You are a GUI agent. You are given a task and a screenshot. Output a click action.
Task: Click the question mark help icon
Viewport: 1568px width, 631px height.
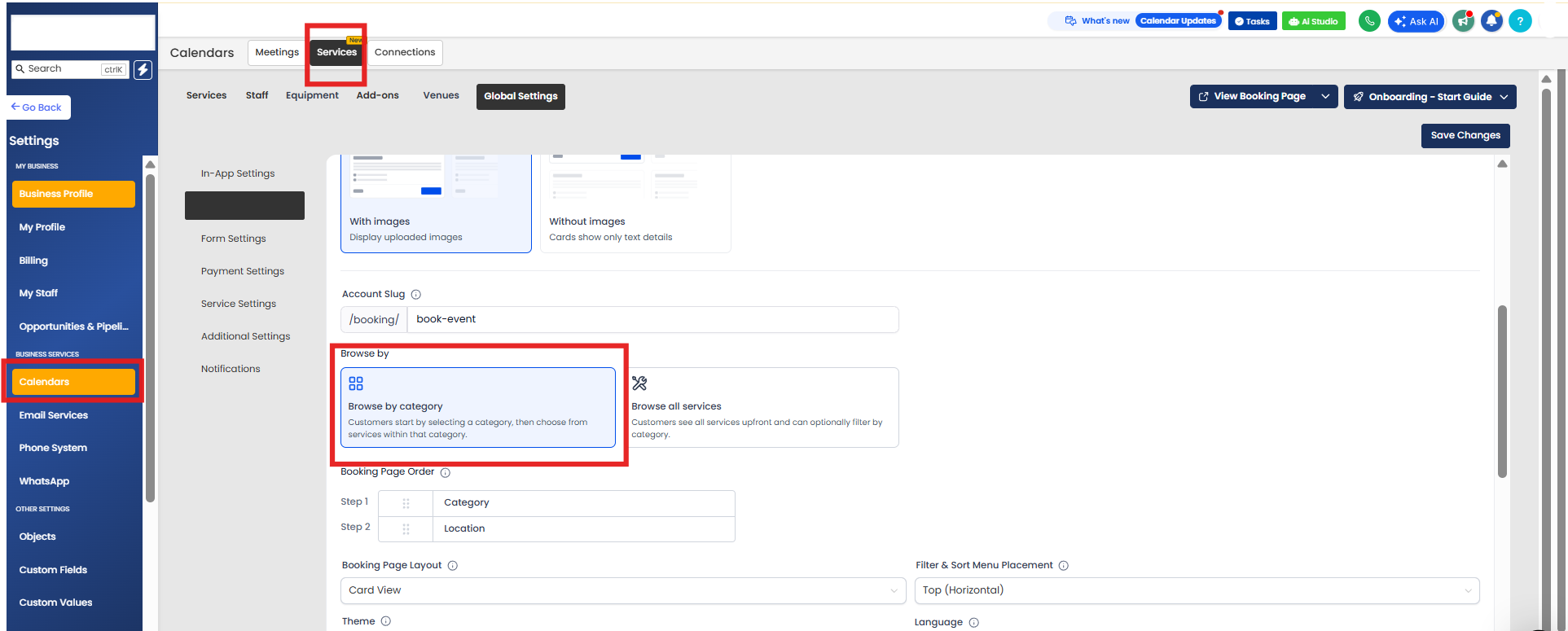point(1520,21)
